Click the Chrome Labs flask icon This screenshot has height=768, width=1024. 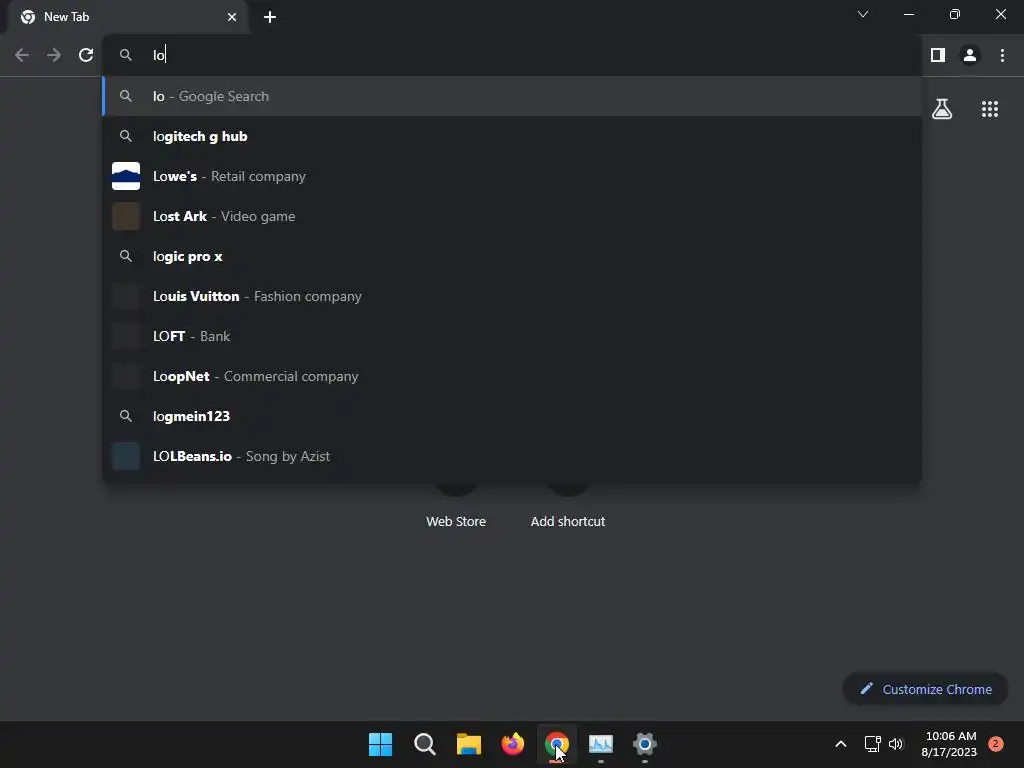942,109
